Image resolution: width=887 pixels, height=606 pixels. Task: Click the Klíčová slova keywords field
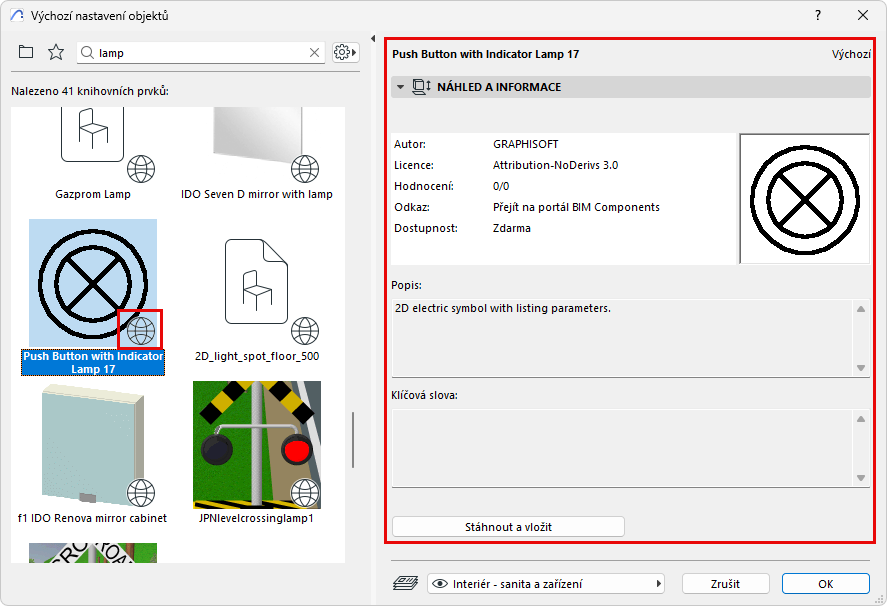pyautogui.click(x=623, y=448)
